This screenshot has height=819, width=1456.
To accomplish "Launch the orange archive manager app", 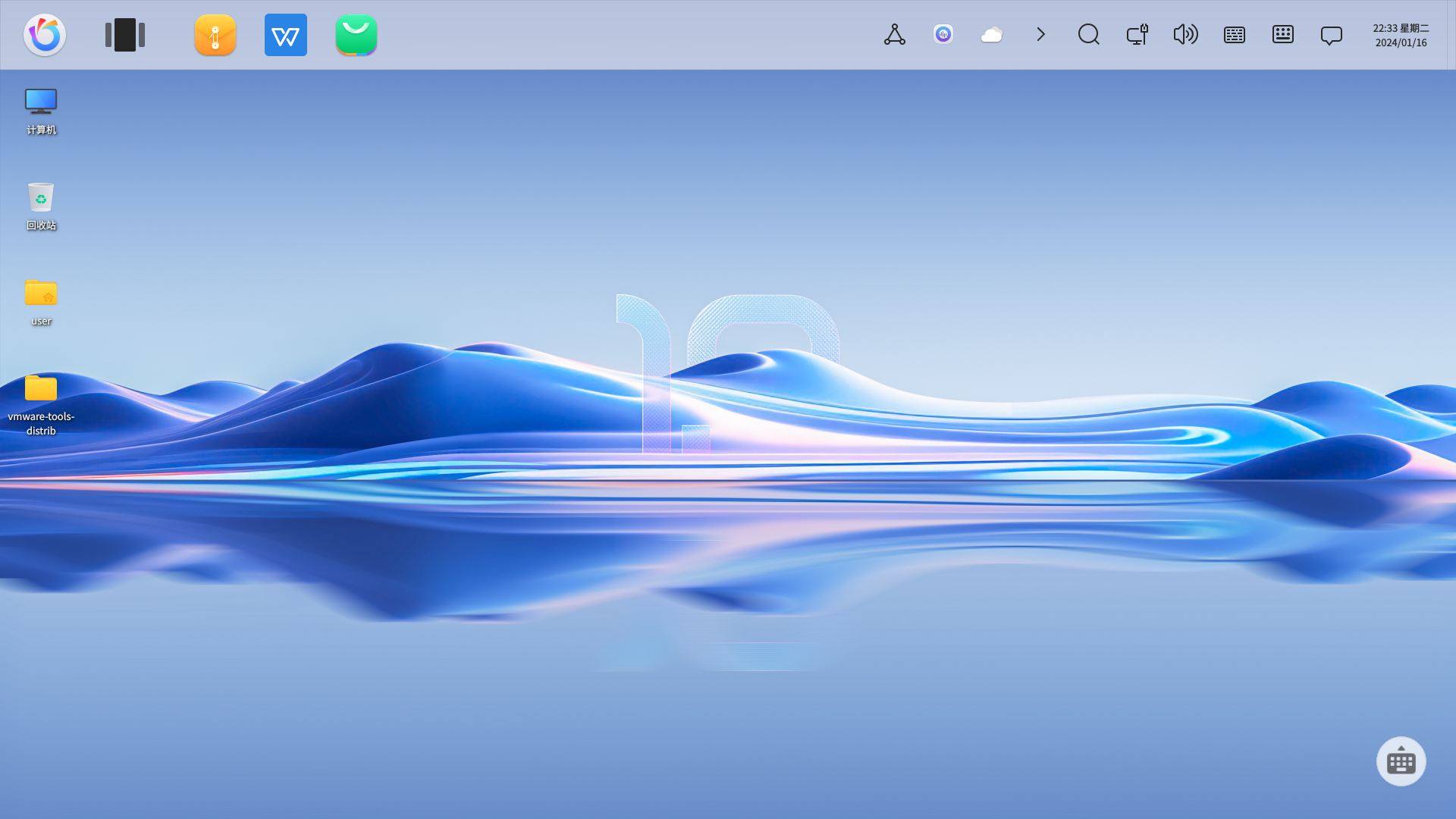I will point(215,35).
